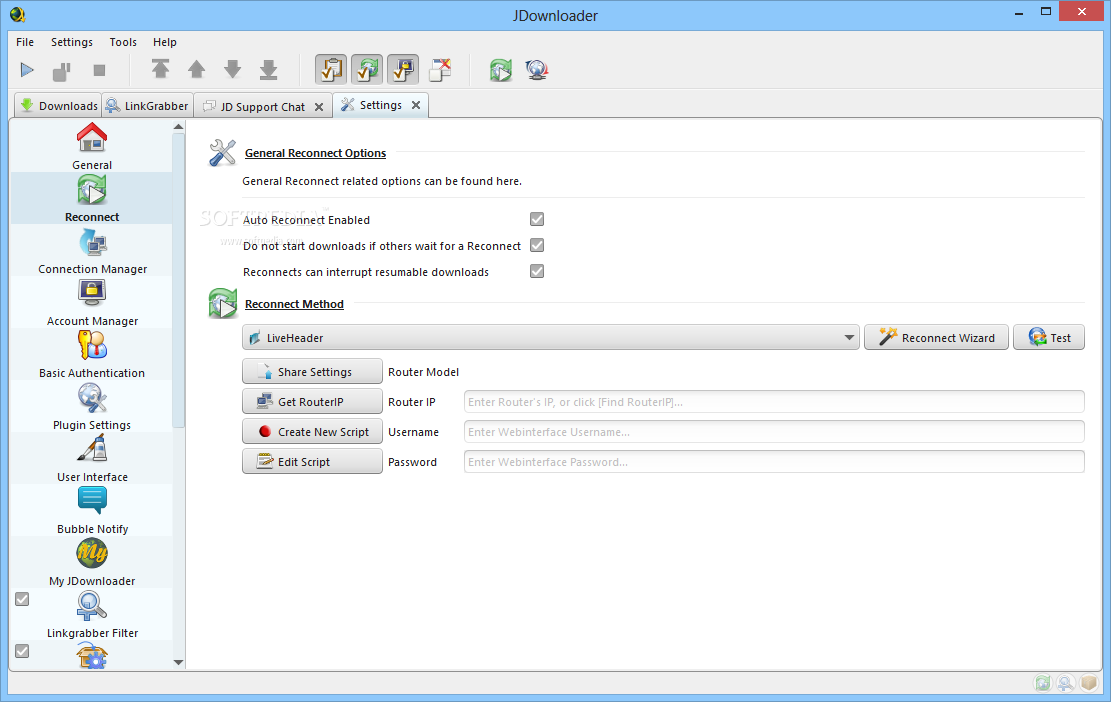
Task: Toggle Linkgrabber Filter enable checkbox
Action: coord(22,599)
